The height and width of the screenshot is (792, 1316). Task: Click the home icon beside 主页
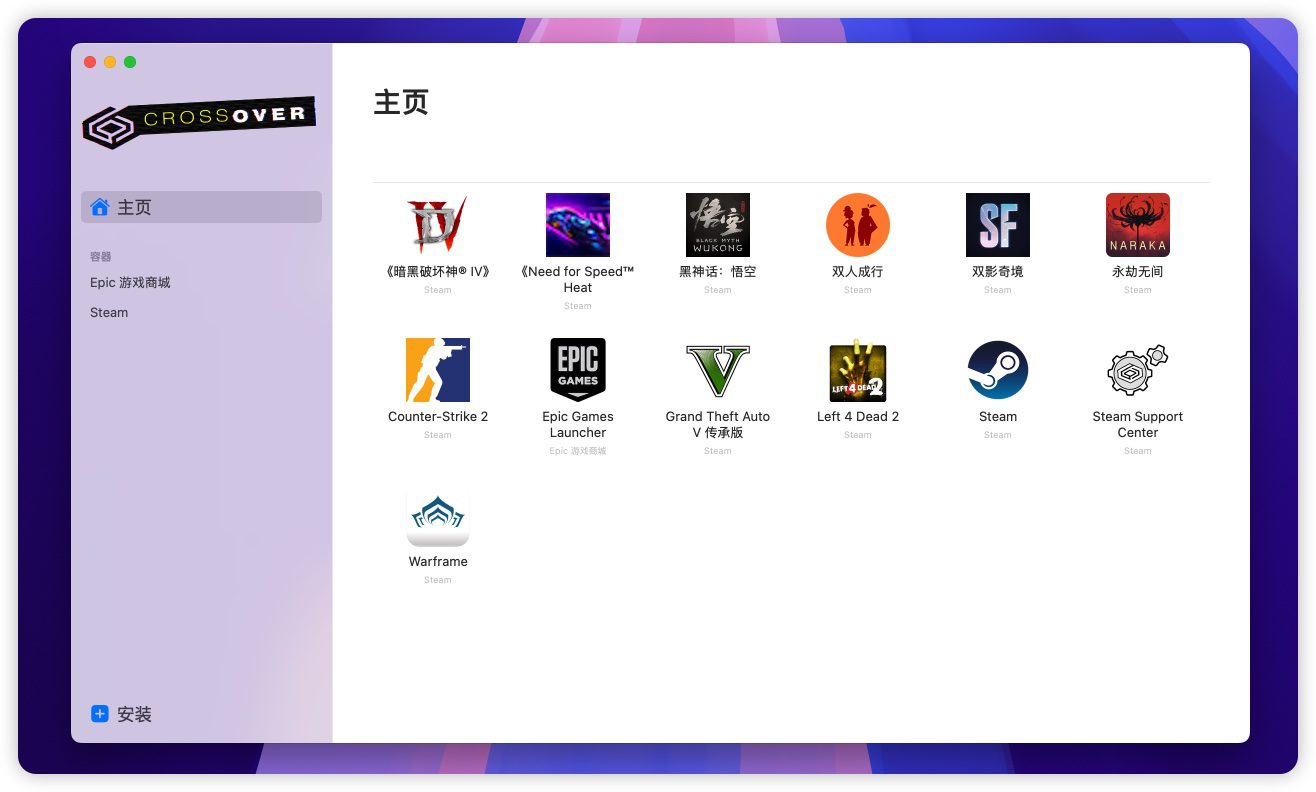click(x=100, y=207)
